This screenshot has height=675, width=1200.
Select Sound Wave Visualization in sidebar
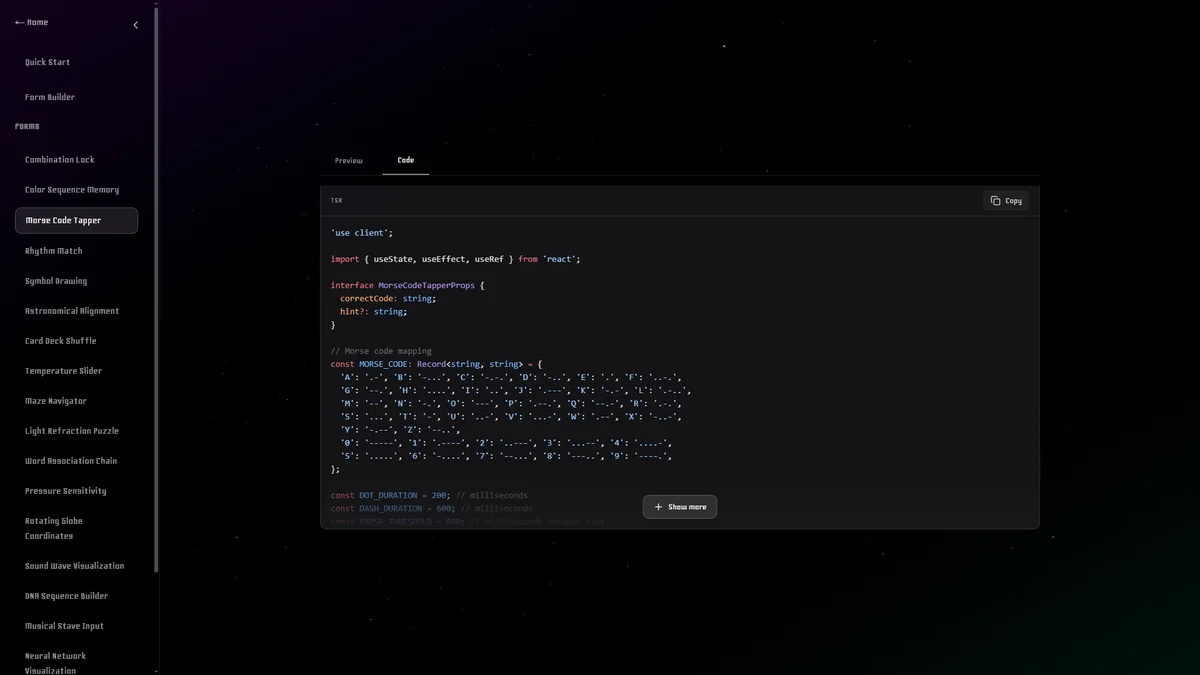(75, 566)
